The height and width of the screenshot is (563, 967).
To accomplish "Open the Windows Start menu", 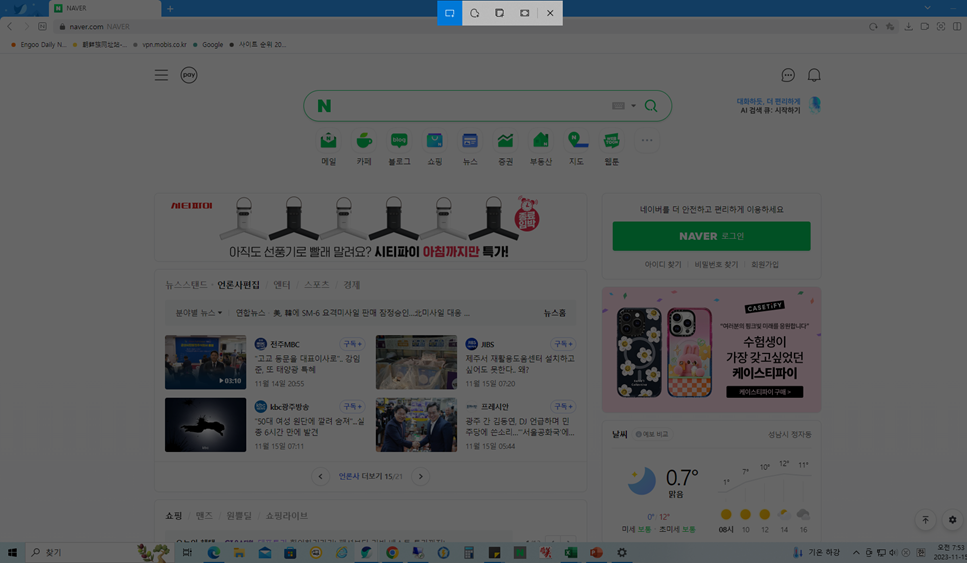I will pos(12,553).
